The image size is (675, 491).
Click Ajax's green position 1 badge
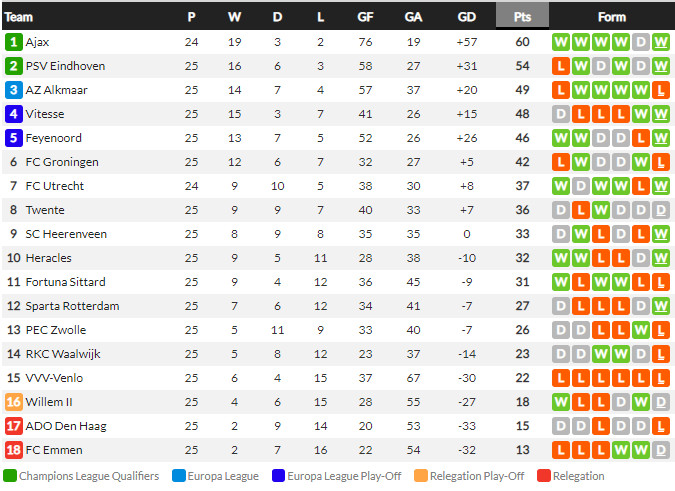click(13, 42)
